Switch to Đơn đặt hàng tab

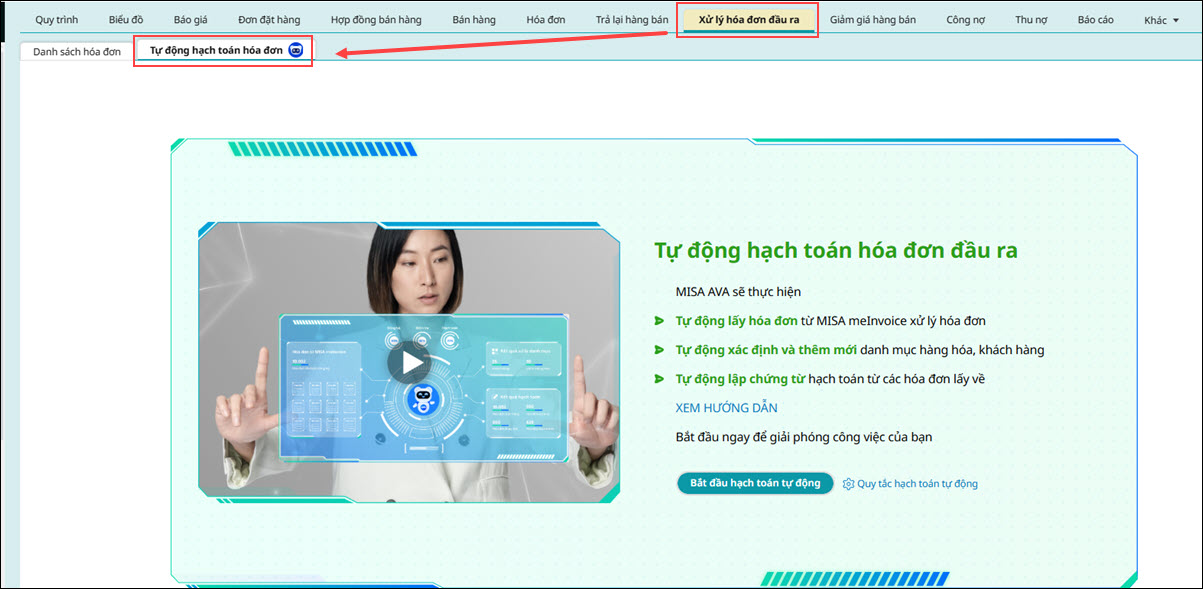269,20
